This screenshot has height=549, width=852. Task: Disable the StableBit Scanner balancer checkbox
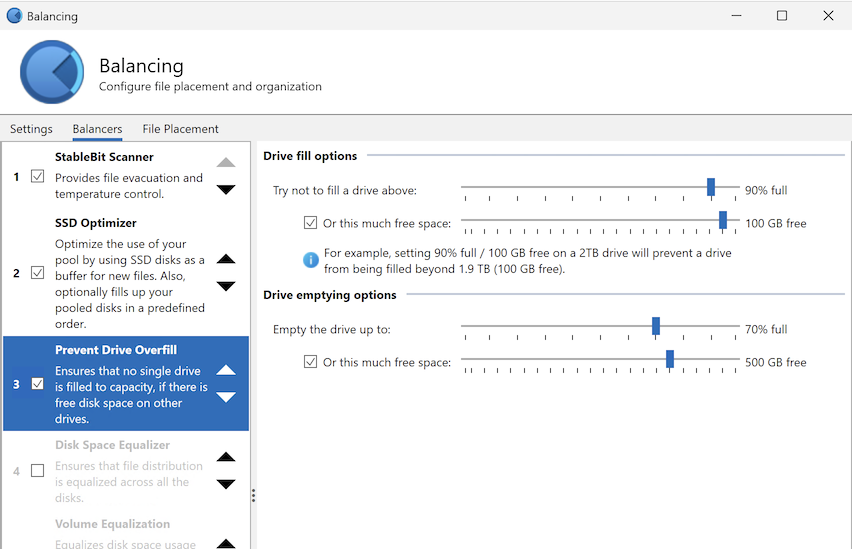(x=37, y=176)
